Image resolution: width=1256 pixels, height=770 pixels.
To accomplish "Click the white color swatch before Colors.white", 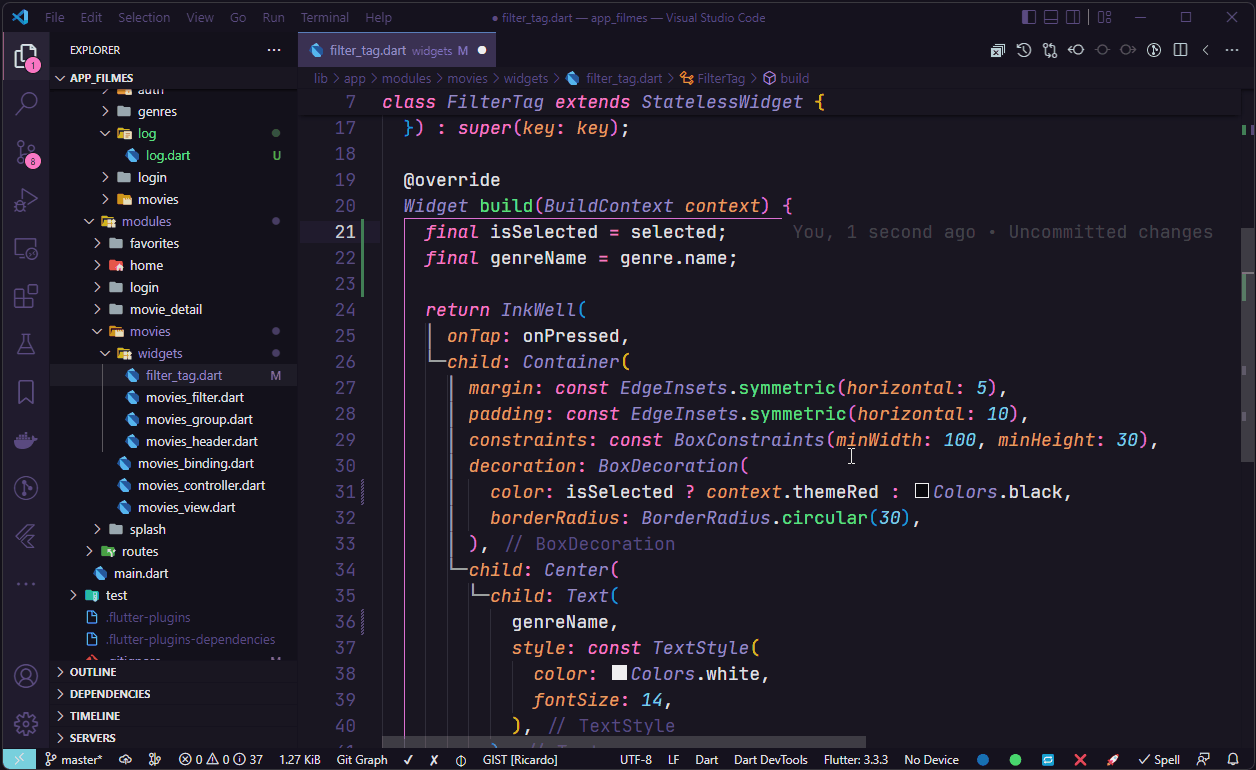I will tap(619, 673).
